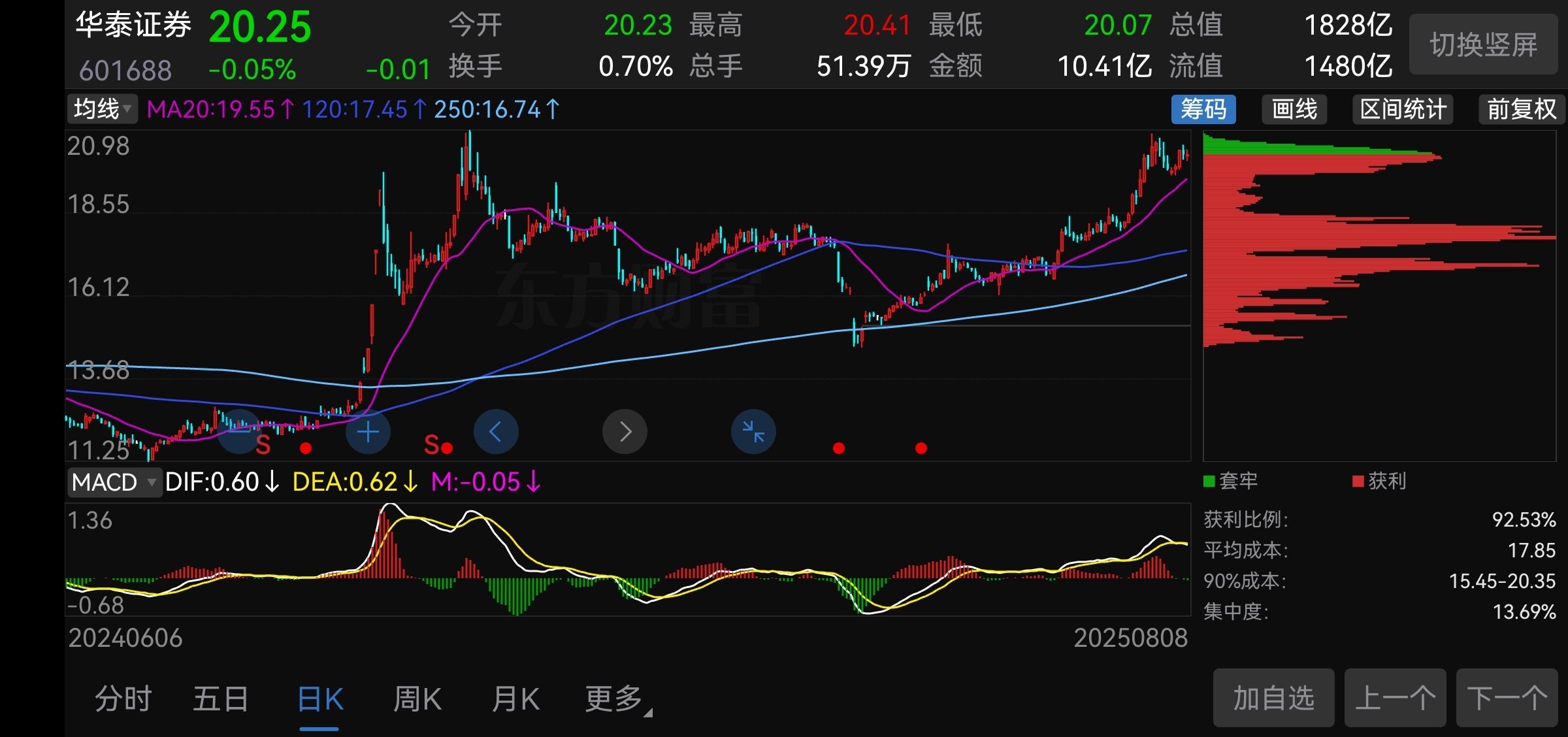Tap the 集中度 13.69% value
This screenshot has width=1568, height=737.
[1524, 612]
